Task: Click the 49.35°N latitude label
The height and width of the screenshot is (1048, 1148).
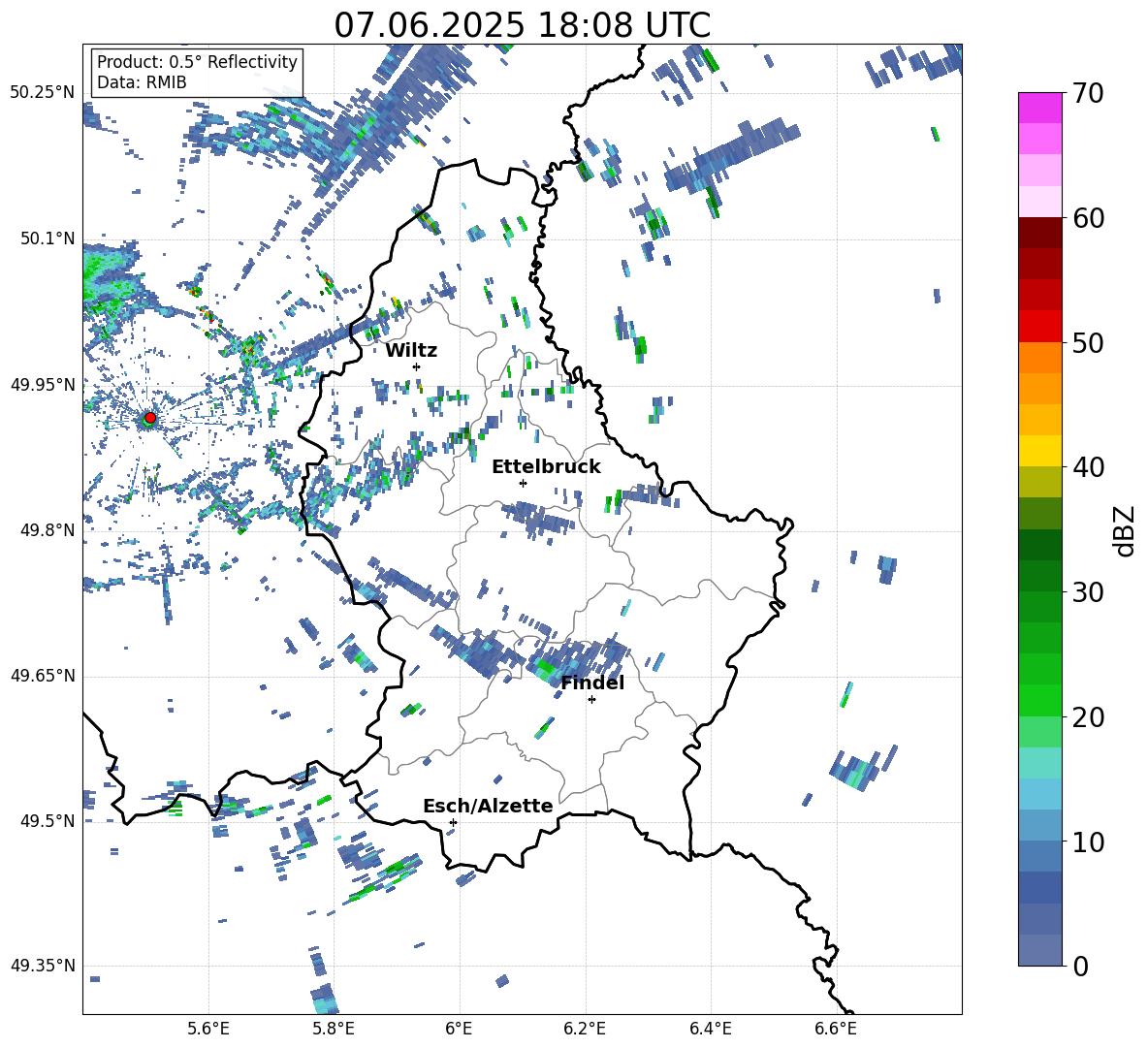Action: pos(43,966)
